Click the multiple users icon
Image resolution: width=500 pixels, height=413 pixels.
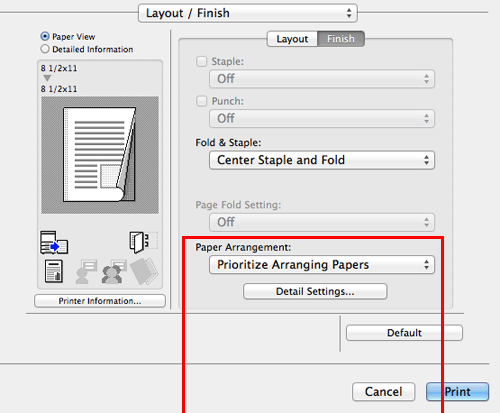[x=114, y=272]
